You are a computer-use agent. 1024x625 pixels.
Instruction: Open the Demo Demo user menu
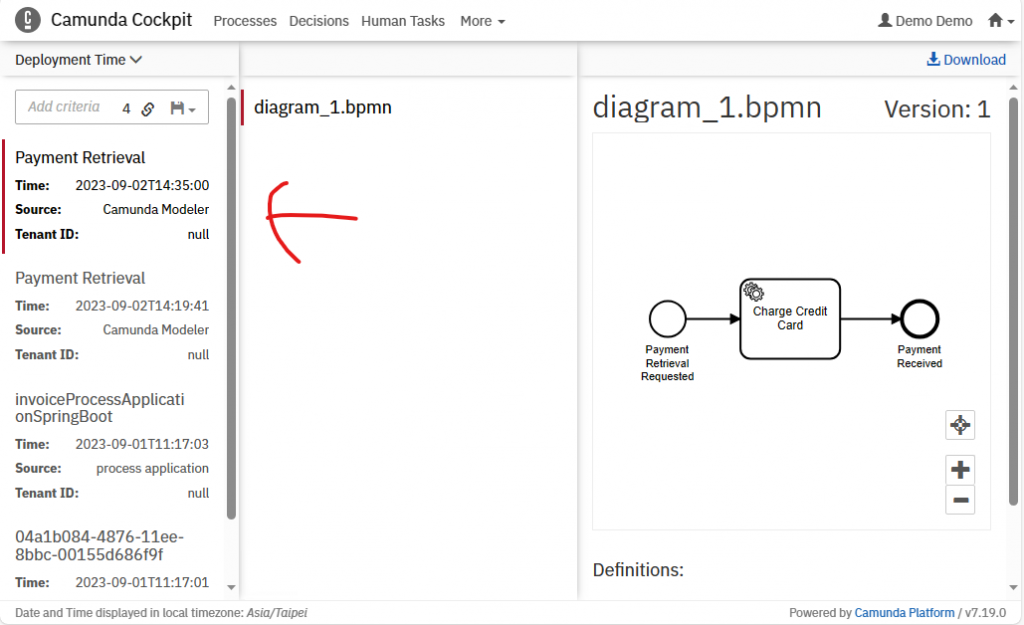coord(925,21)
